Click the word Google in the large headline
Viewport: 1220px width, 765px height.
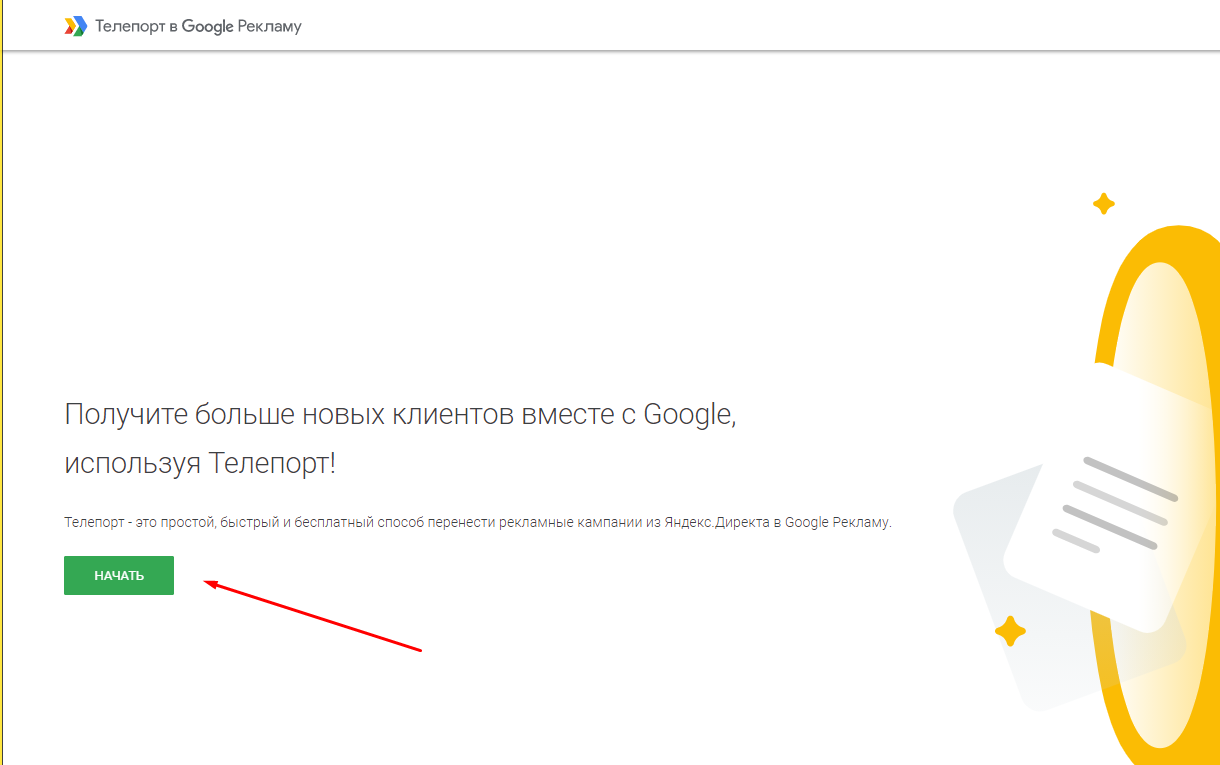(688, 414)
